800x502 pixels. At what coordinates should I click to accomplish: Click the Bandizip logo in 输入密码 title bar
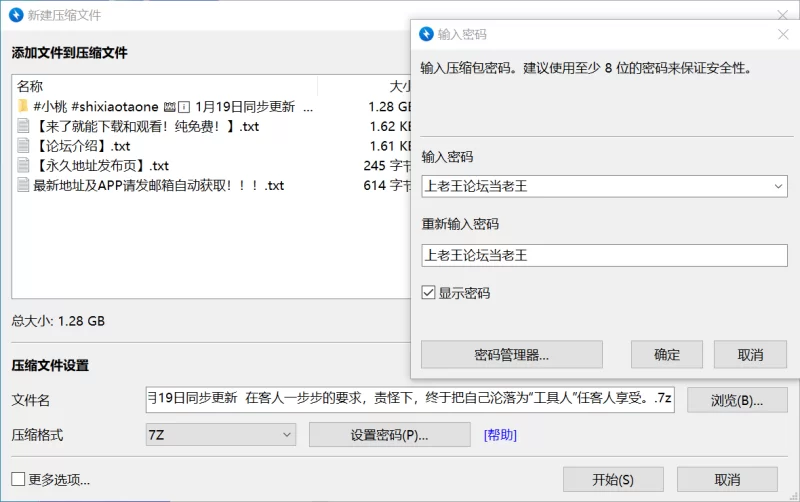(x=426, y=34)
